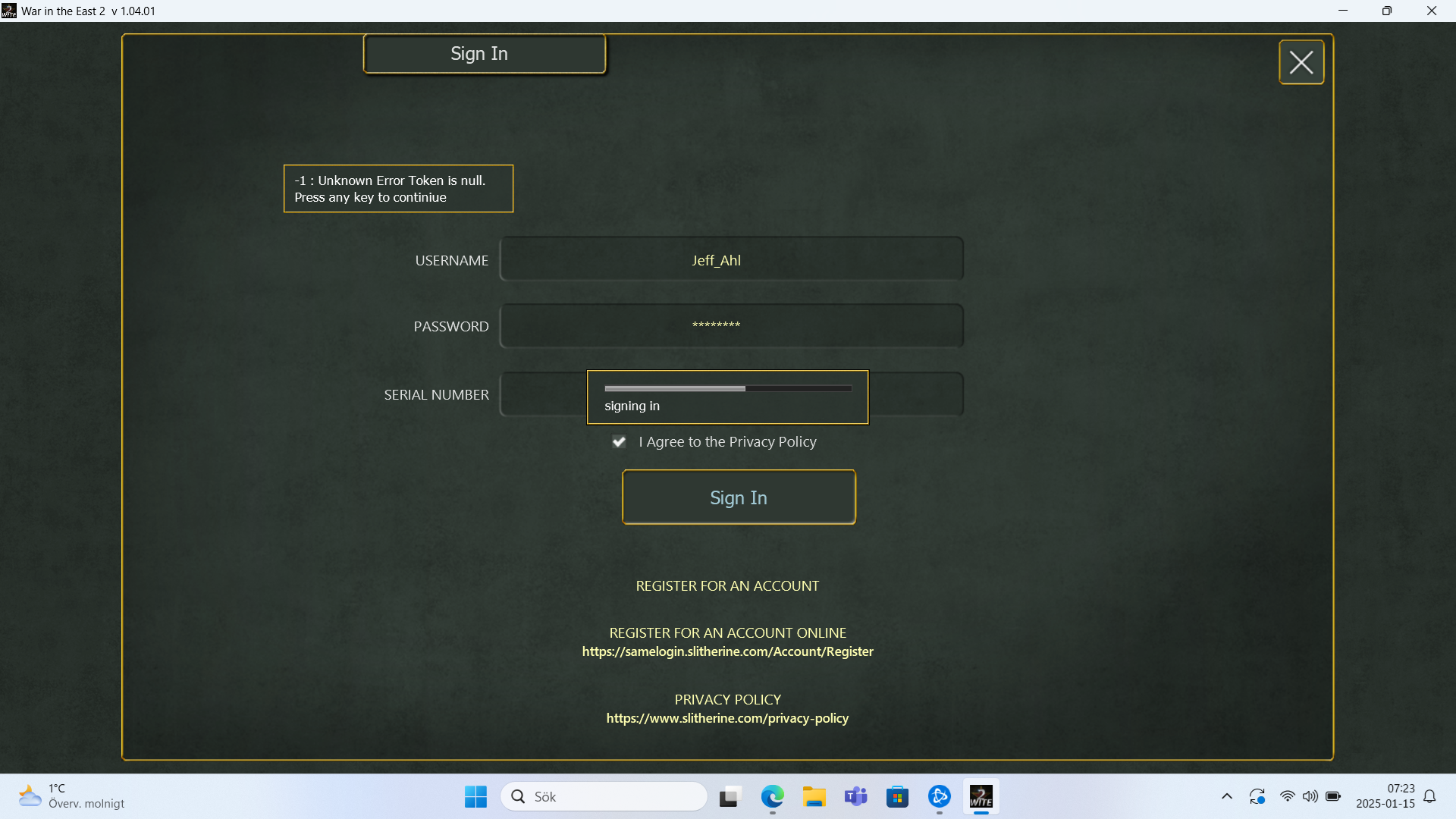Click the Sign In title tab
This screenshot has width=1456, height=819.
tap(485, 54)
